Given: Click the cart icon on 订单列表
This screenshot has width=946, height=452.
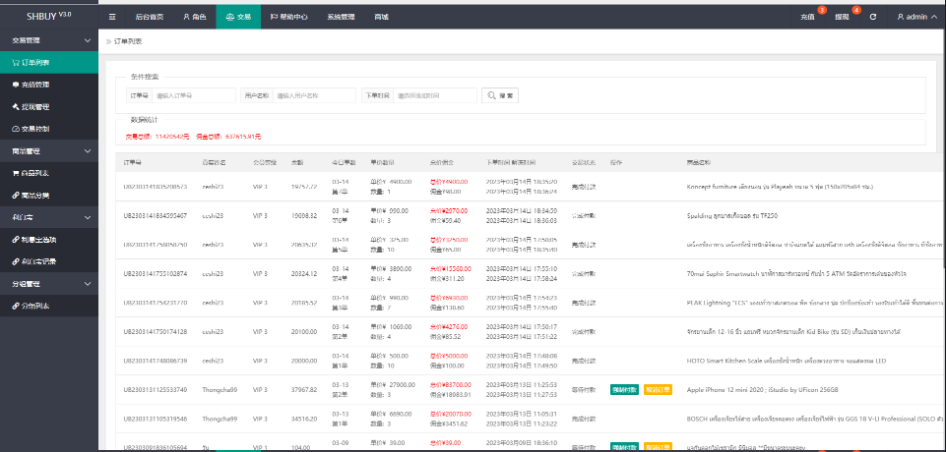Looking at the screenshot, I should tap(16, 62).
